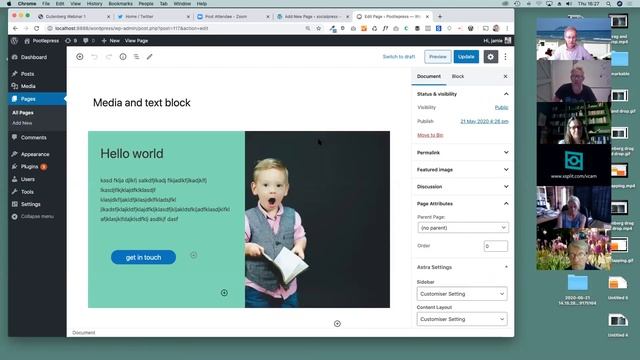Open the Chrome History menu

pyautogui.click(x=94, y=4)
